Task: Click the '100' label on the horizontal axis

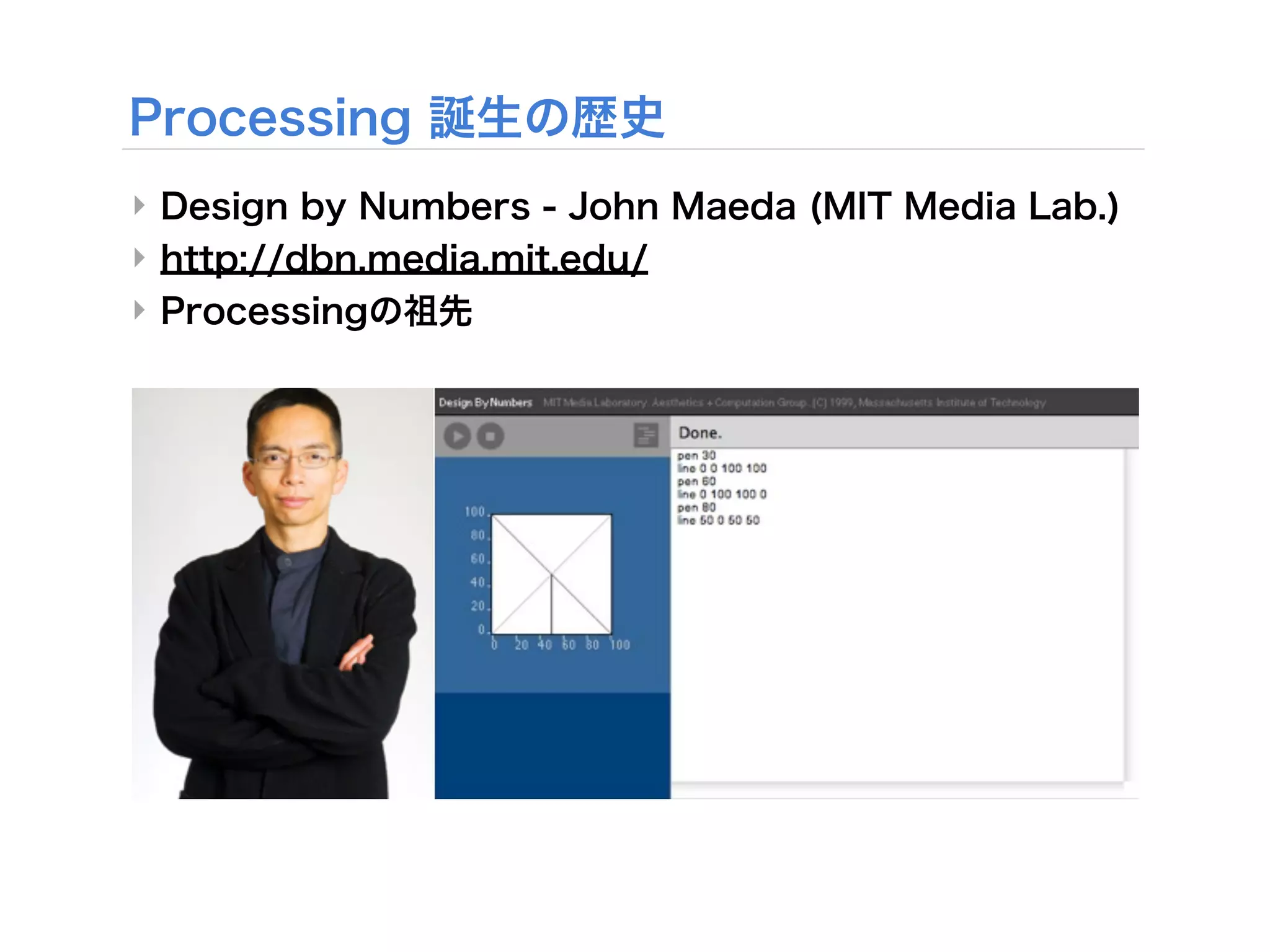Action: tap(619, 645)
